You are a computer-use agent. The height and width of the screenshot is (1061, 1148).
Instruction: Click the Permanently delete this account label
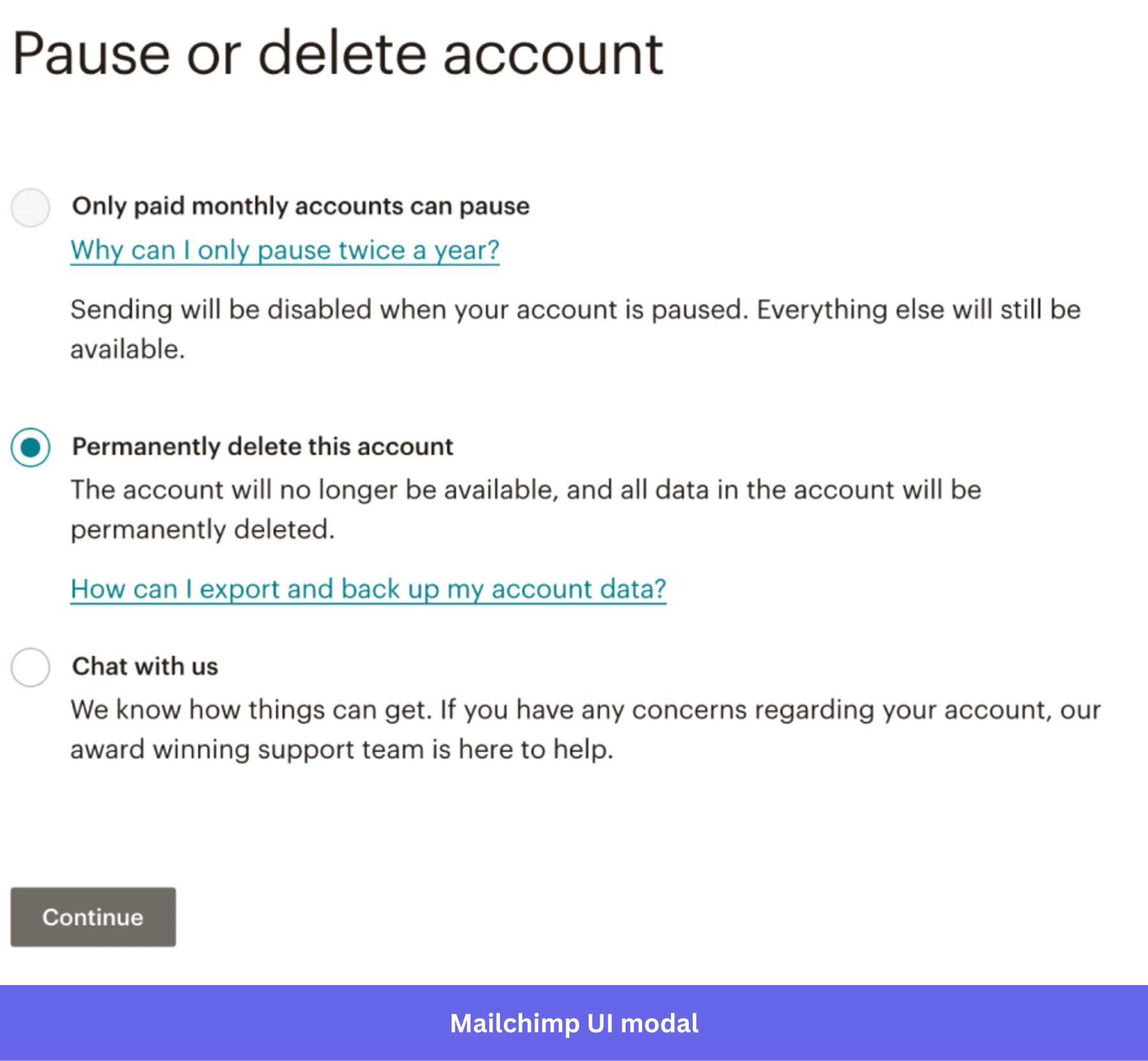tap(261, 447)
